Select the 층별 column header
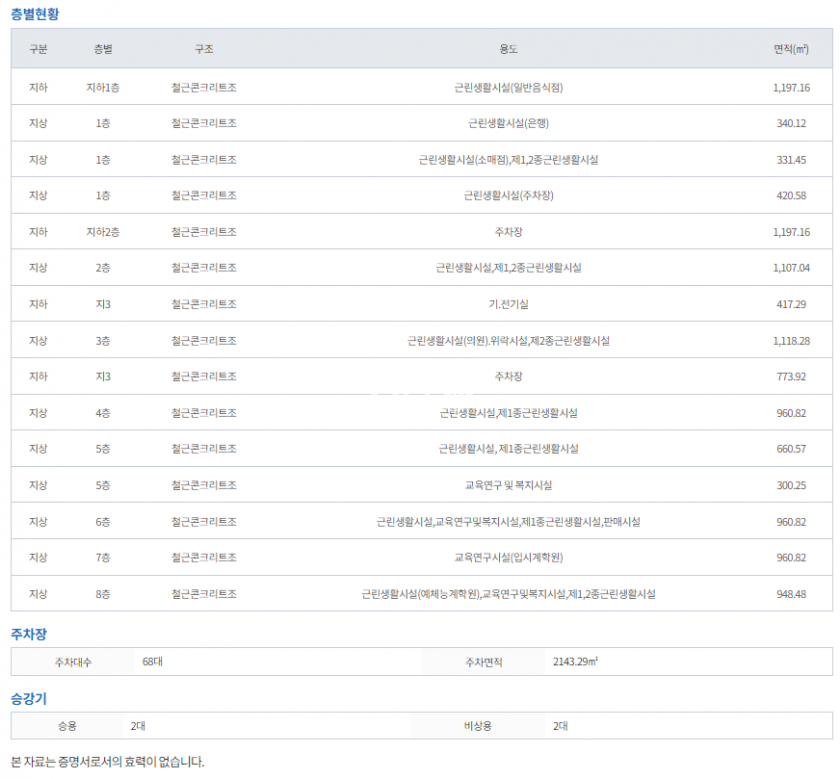The width and height of the screenshot is (840, 779). (103, 49)
